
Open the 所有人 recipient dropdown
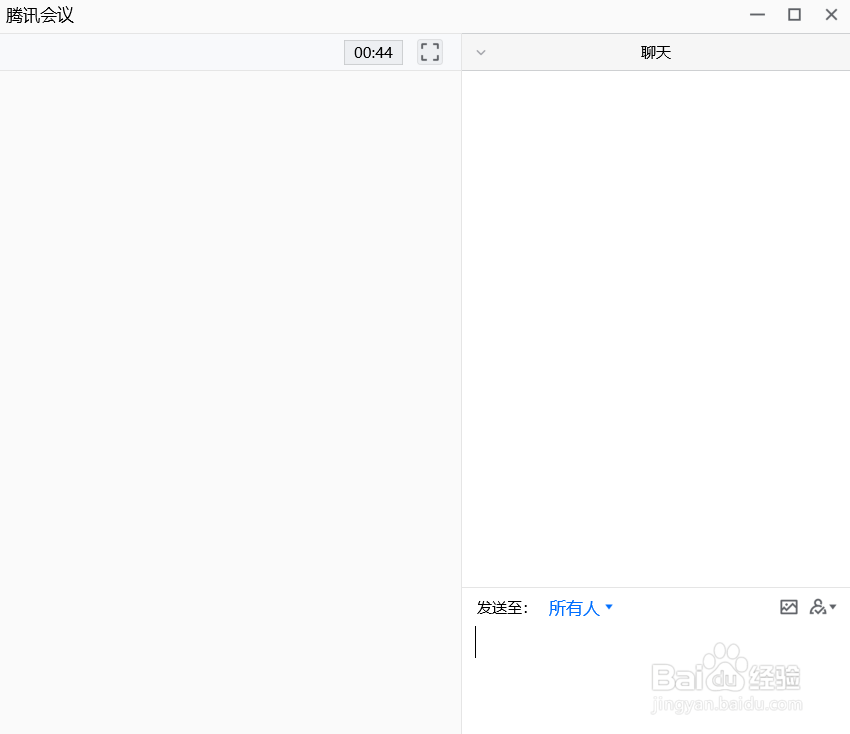[x=575, y=607]
